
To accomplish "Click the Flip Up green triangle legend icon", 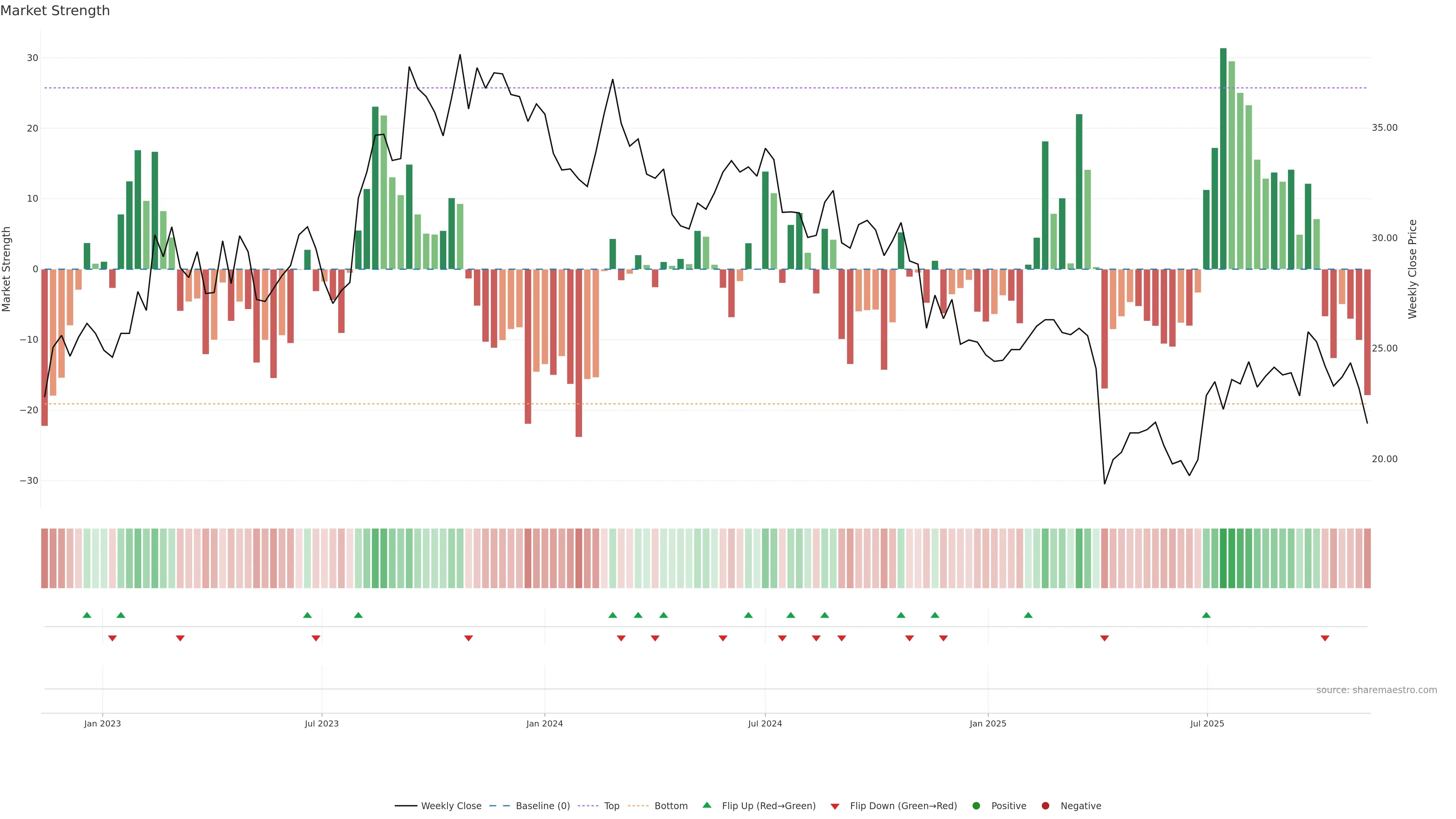I will (706, 805).
